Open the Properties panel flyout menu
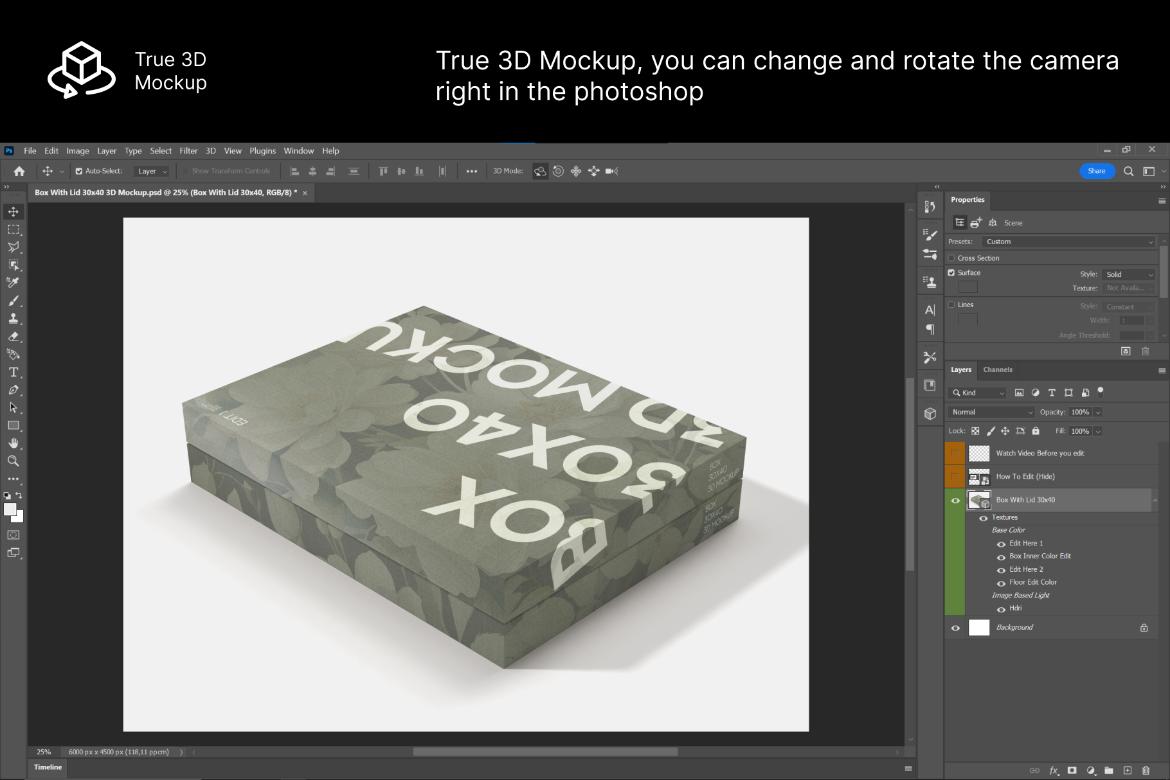This screenshot has width=1170, height=780. pyautogui.click(x=1161, y=201)
